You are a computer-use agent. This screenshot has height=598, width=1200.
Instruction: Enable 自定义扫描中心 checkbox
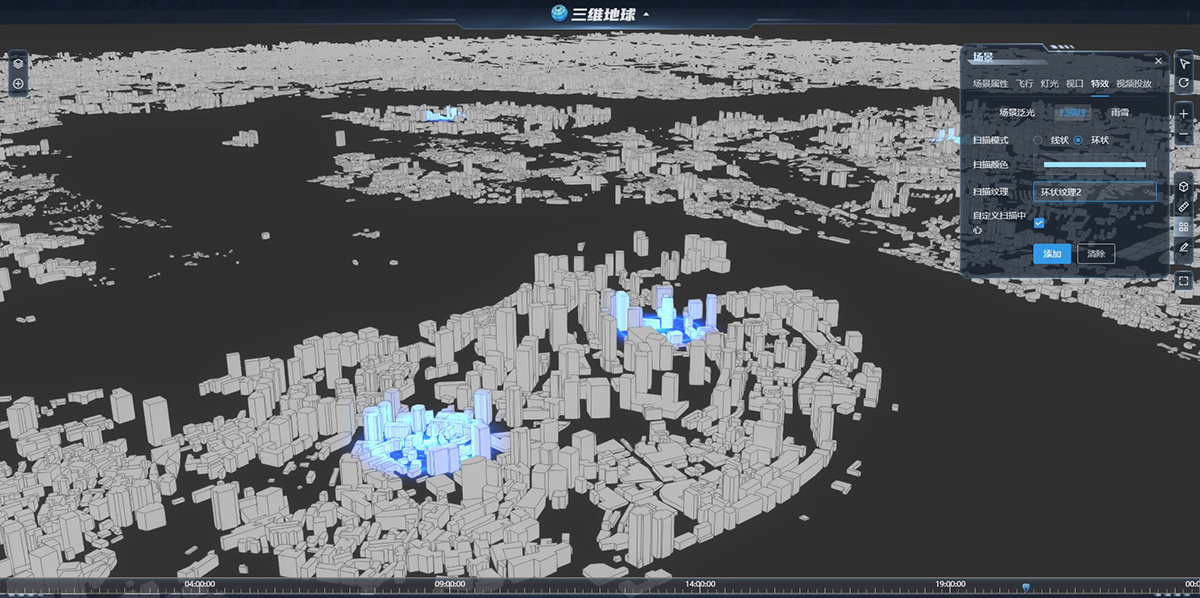tap(1039, 223)
